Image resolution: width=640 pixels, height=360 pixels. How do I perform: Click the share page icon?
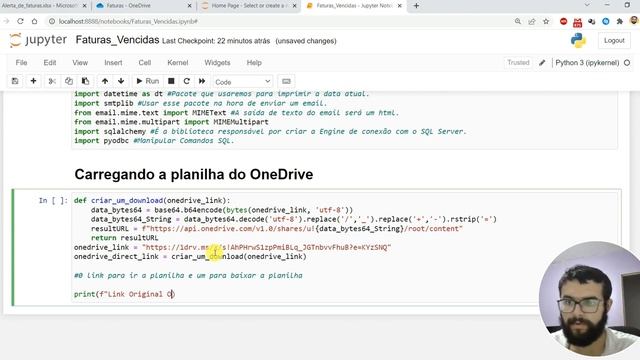pyautogui.click(x=532, y=21)
